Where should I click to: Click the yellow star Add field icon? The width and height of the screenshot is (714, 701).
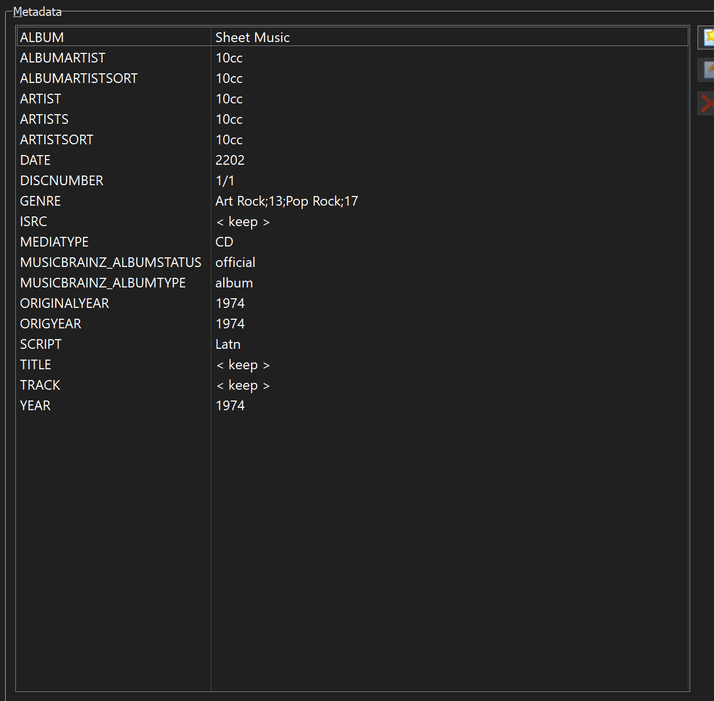[707, 38]
